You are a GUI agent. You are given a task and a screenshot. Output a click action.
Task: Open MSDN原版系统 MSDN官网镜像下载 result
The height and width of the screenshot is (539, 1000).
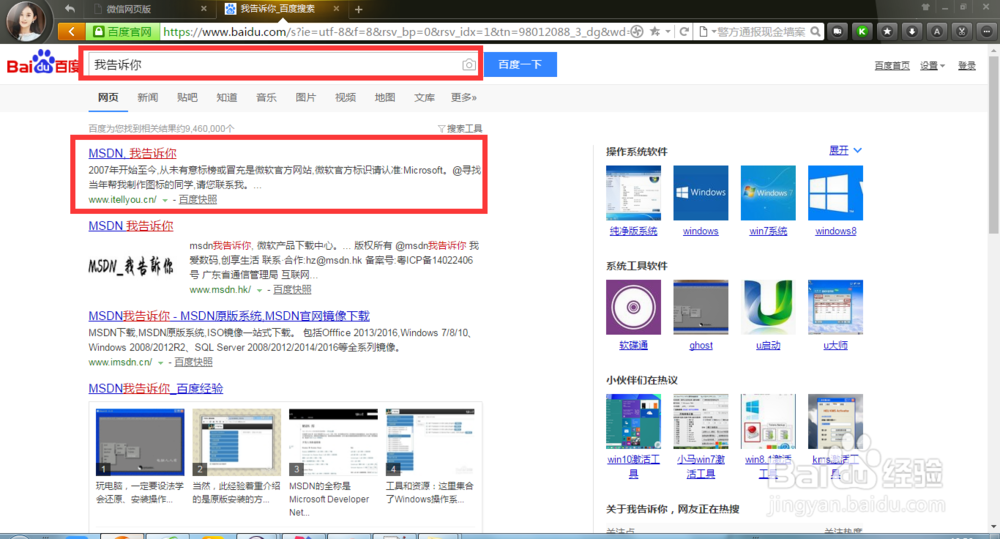tap(229, 316)
